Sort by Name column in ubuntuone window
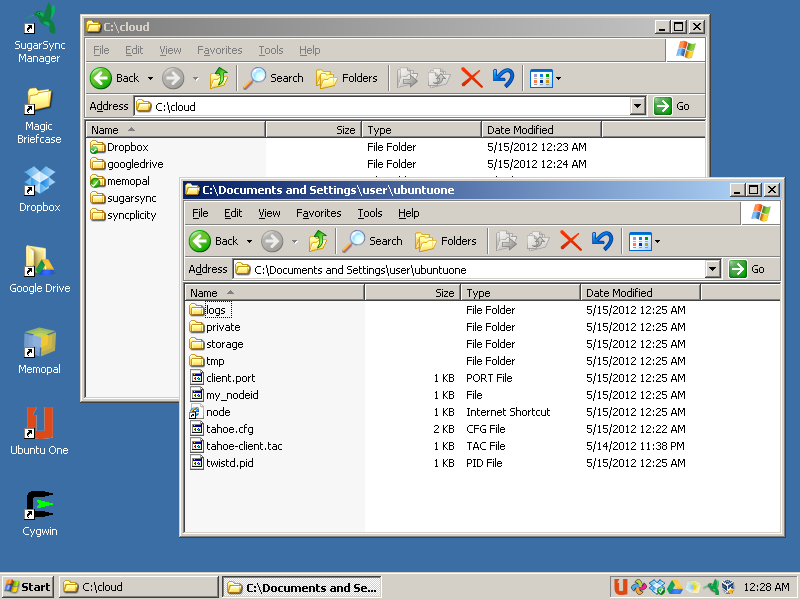Viewport: 800px width, 600px height. tap(274, 293)
